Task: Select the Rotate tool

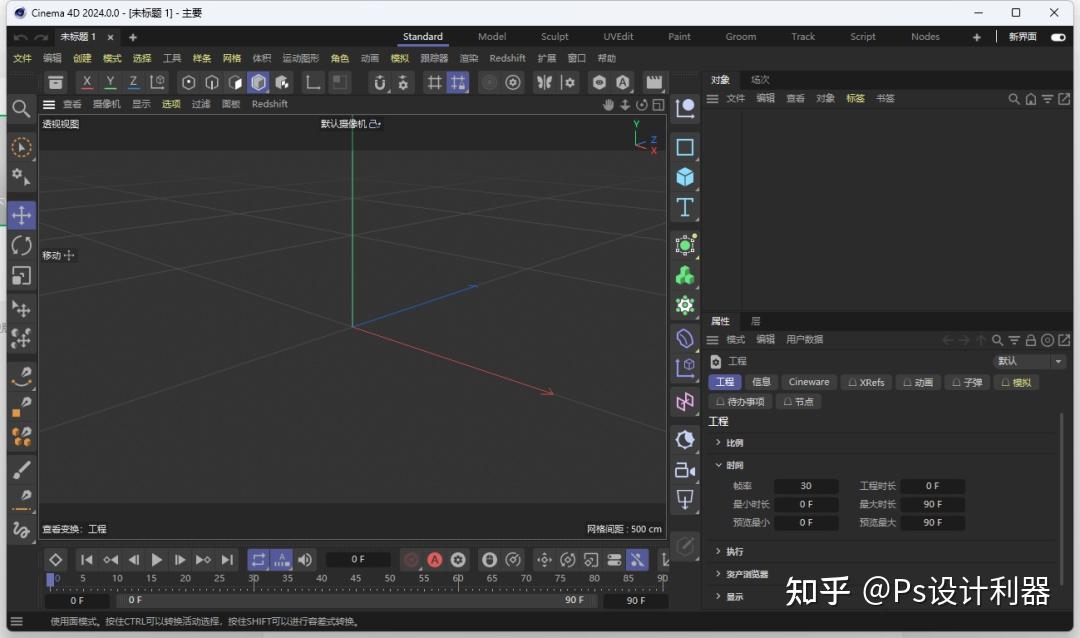Action: (x=21, y=245)
